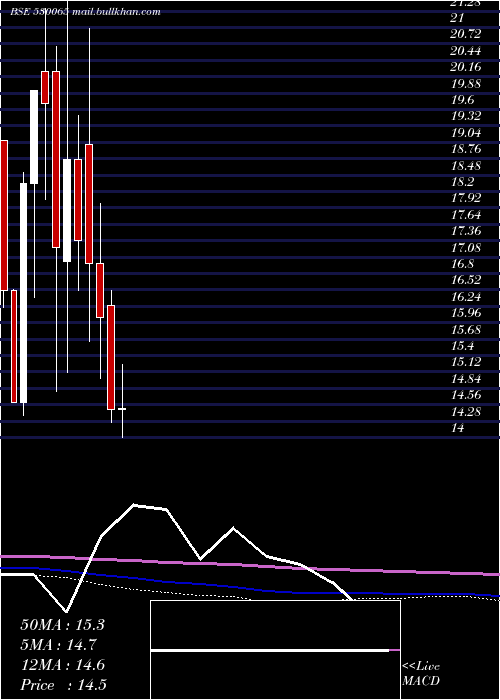Click the 15.12 price axis label

(465, 362)
